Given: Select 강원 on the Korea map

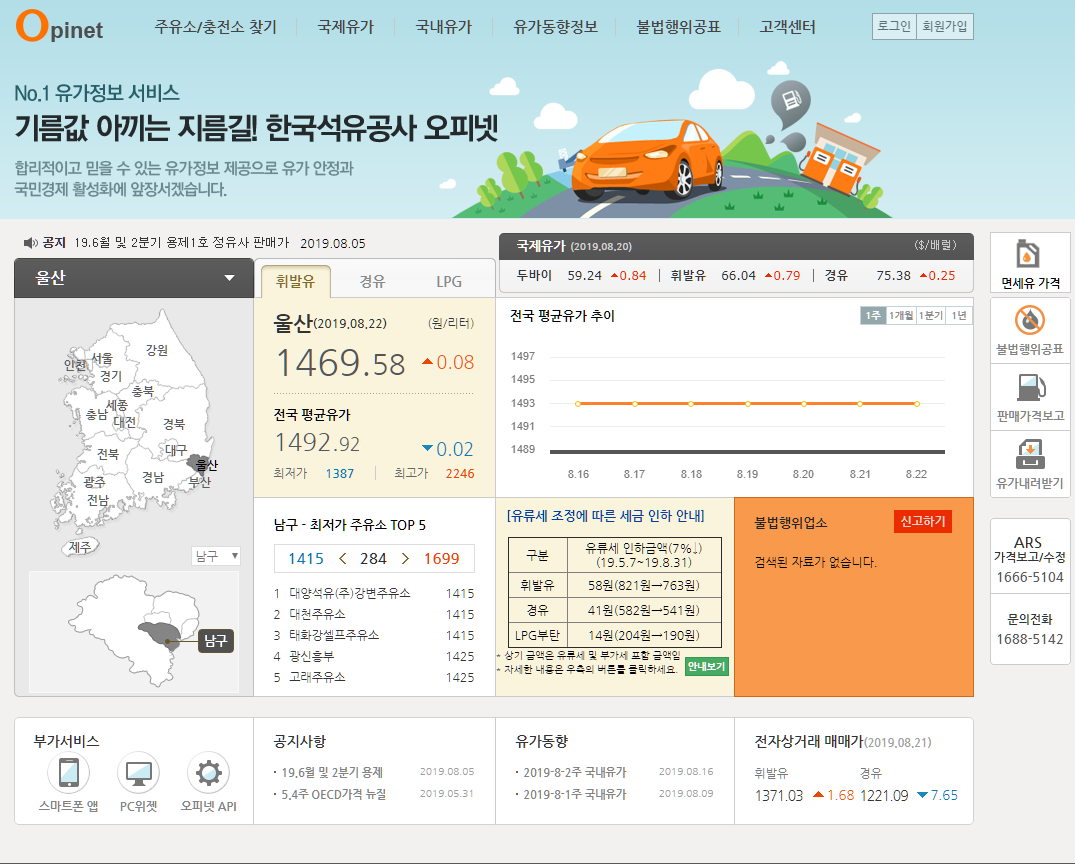Looking at the screenshot, I should [x=156, y=350].
